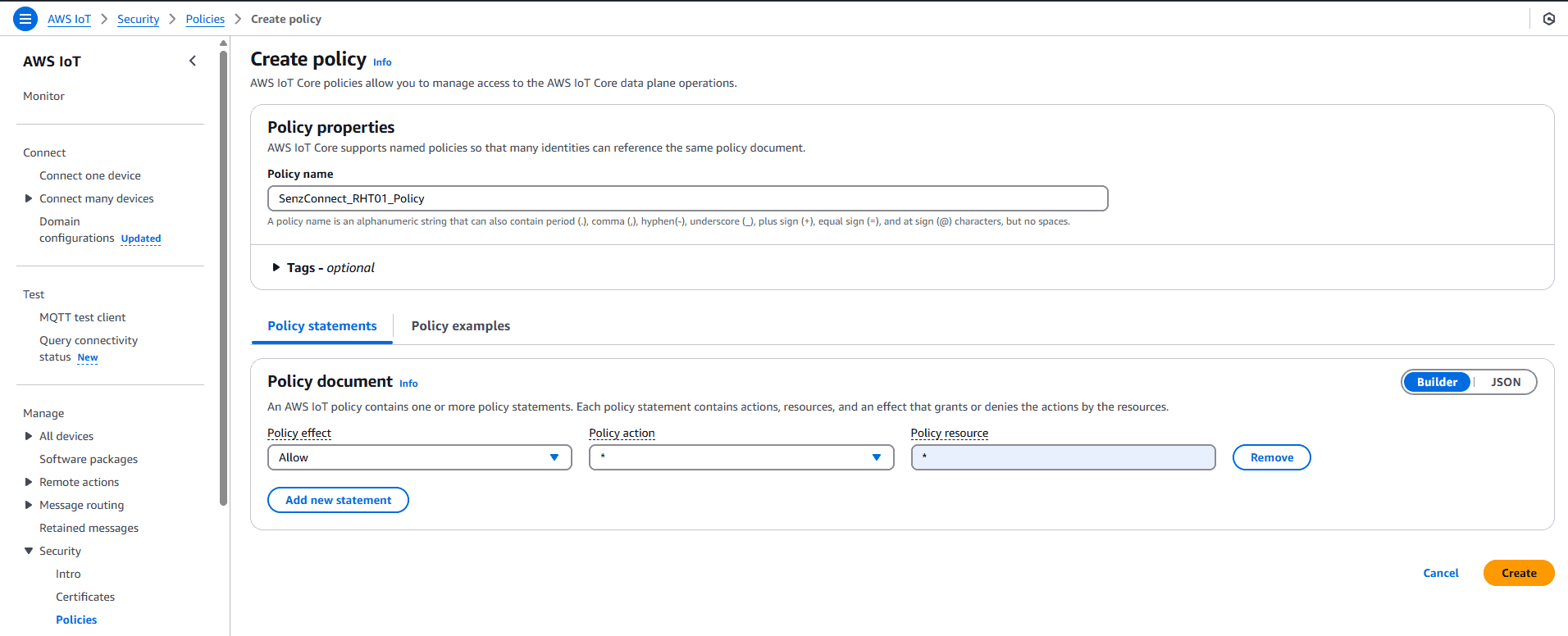Image resolution: width=1568 pixels, height=636 pixels.
Task: Collapse the AWS IoT side panel arrow
Action: (x=193, y=61)
